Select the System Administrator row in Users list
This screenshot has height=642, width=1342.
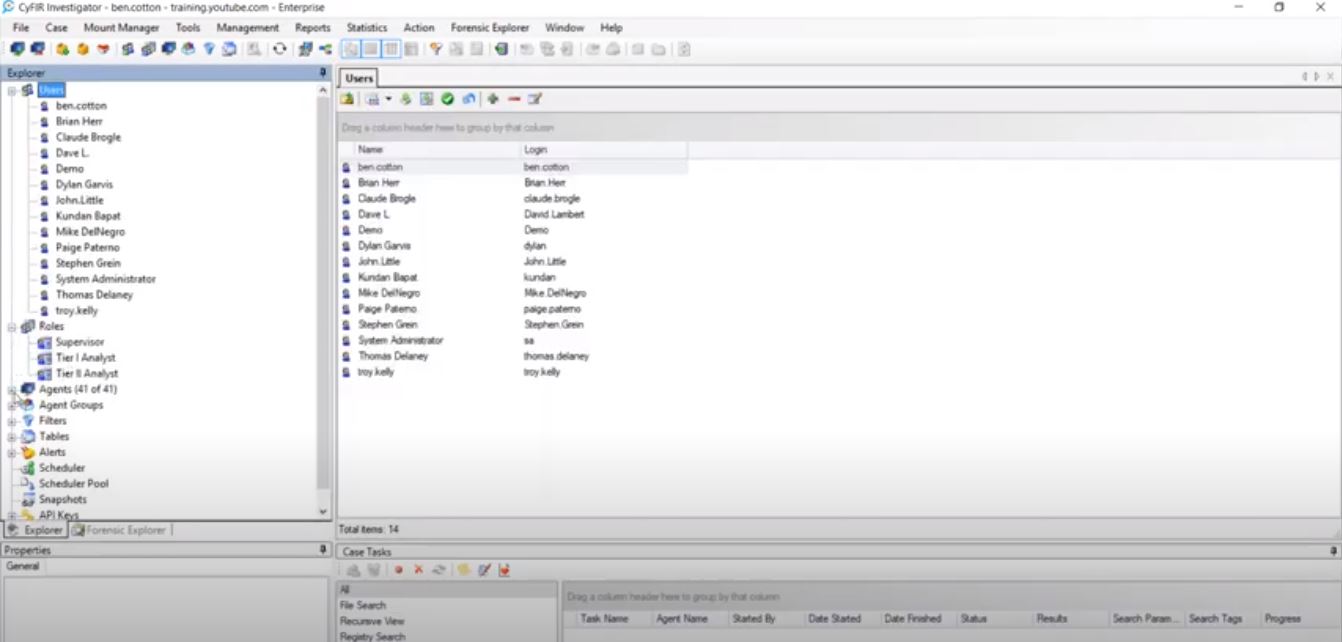tap(513, 340)
